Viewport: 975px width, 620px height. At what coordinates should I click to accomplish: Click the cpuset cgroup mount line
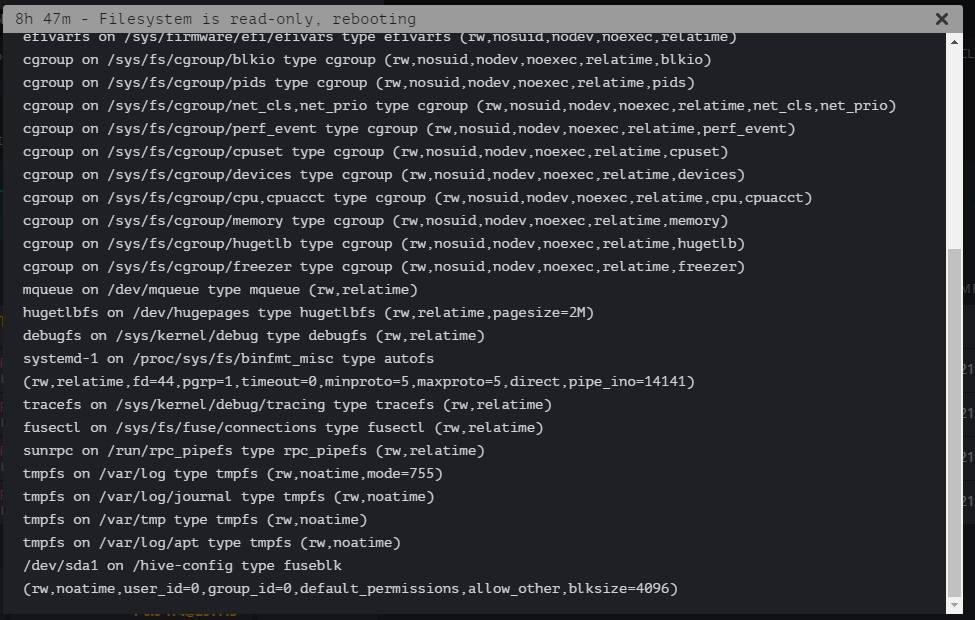tap(375, 152)
